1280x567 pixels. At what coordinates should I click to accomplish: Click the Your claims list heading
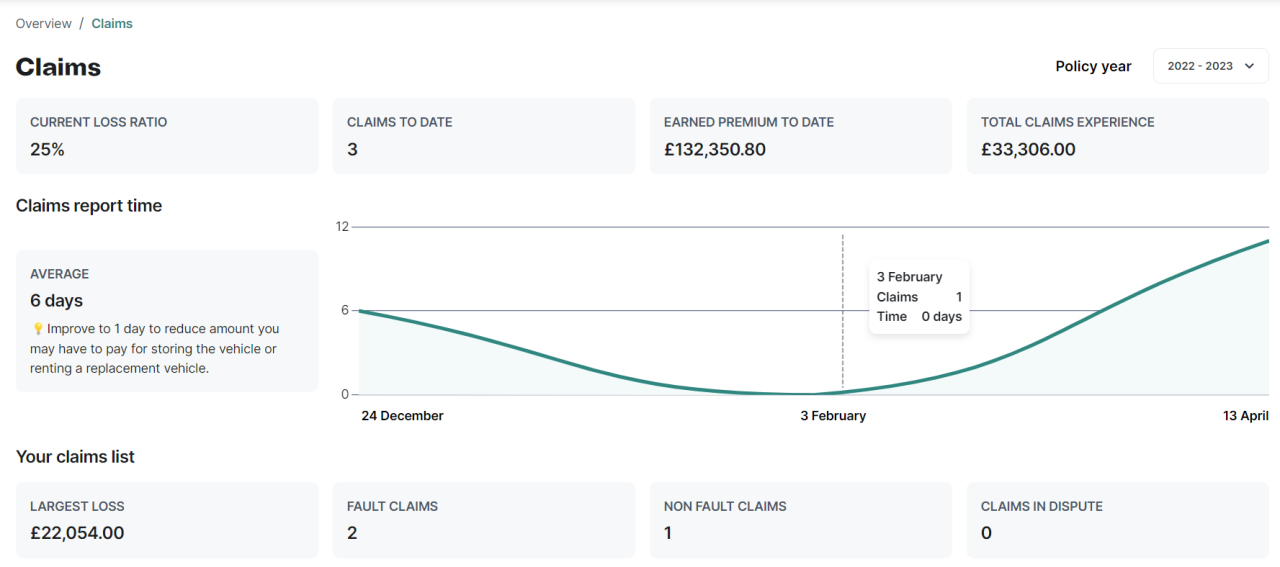75,457
